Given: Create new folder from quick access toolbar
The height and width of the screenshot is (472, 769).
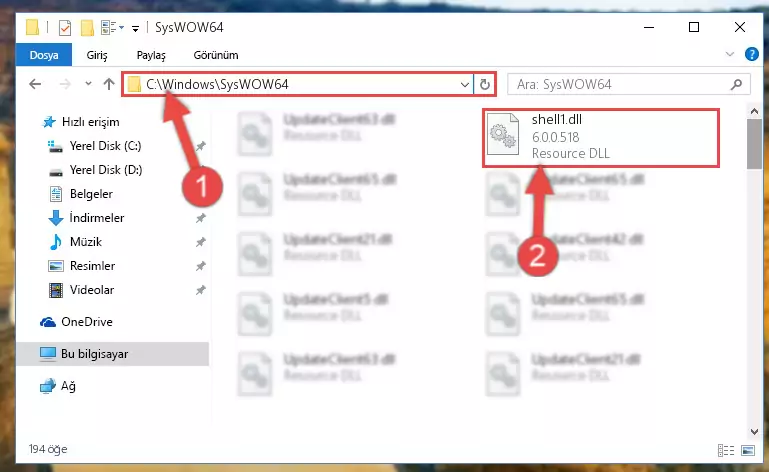Looking at the screenshot, I should [87, 27].
